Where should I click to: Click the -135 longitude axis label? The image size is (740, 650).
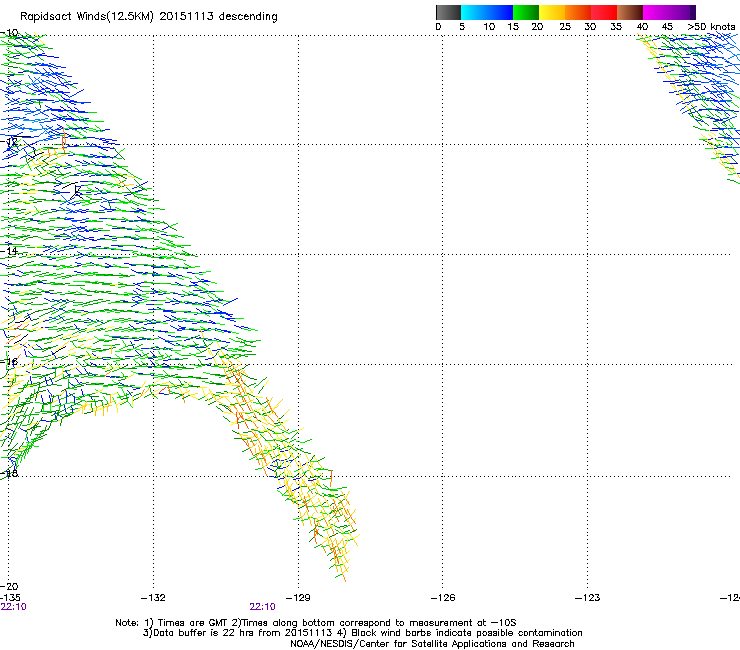(x=10, y=598)
